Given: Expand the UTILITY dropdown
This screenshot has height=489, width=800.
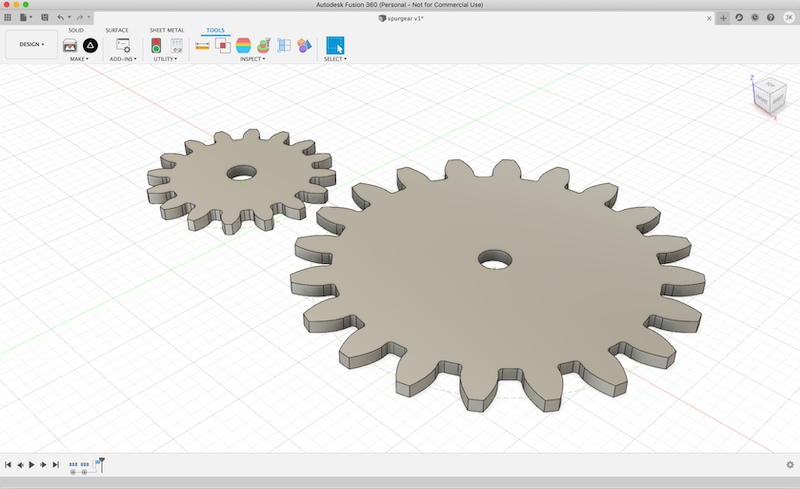Looking at the screenshot, I should point(165,59).
